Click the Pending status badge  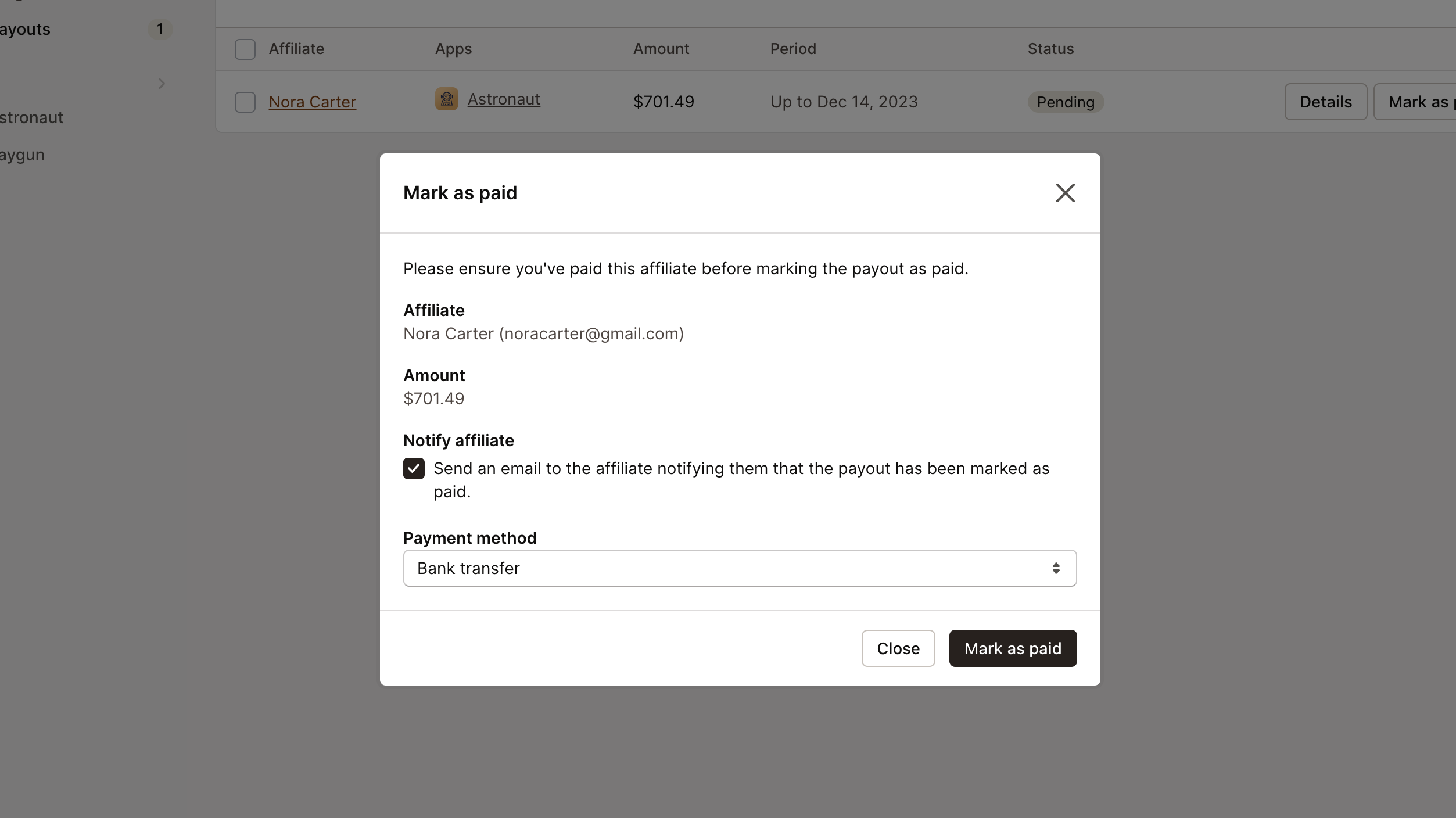[1066, 102]
